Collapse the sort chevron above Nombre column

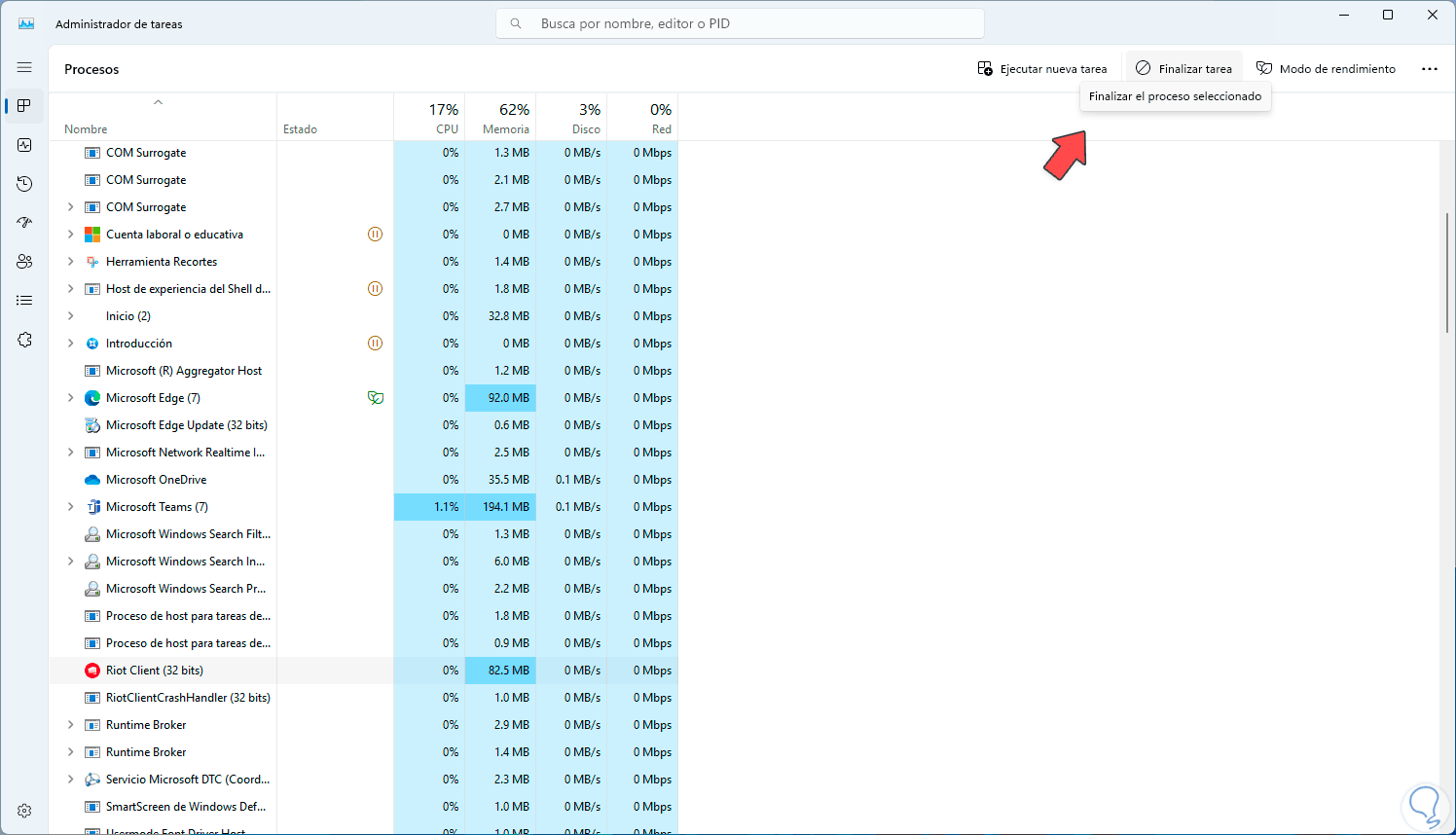(158, 102)
